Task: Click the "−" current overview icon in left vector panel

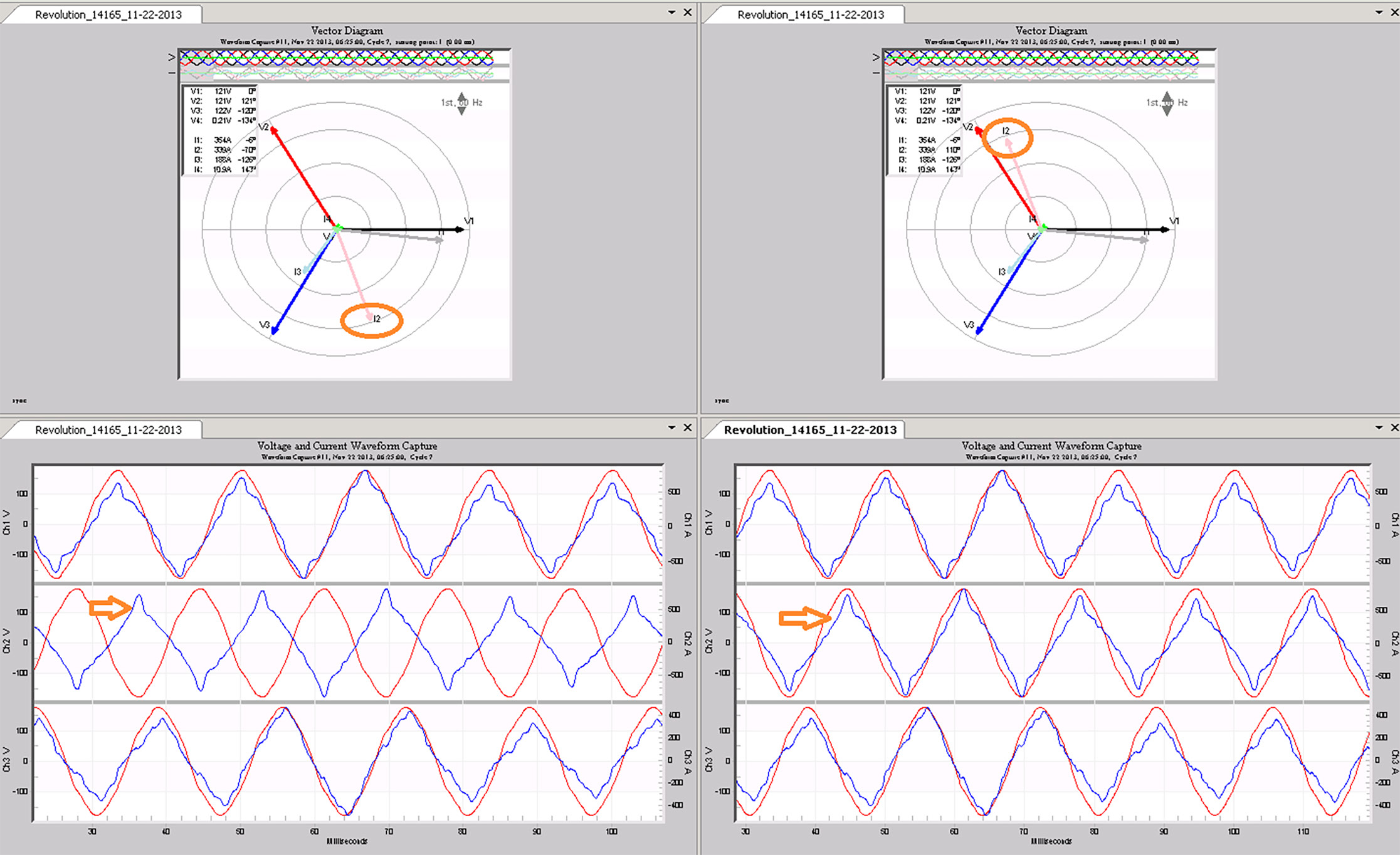Action: (x=171, y=73)
